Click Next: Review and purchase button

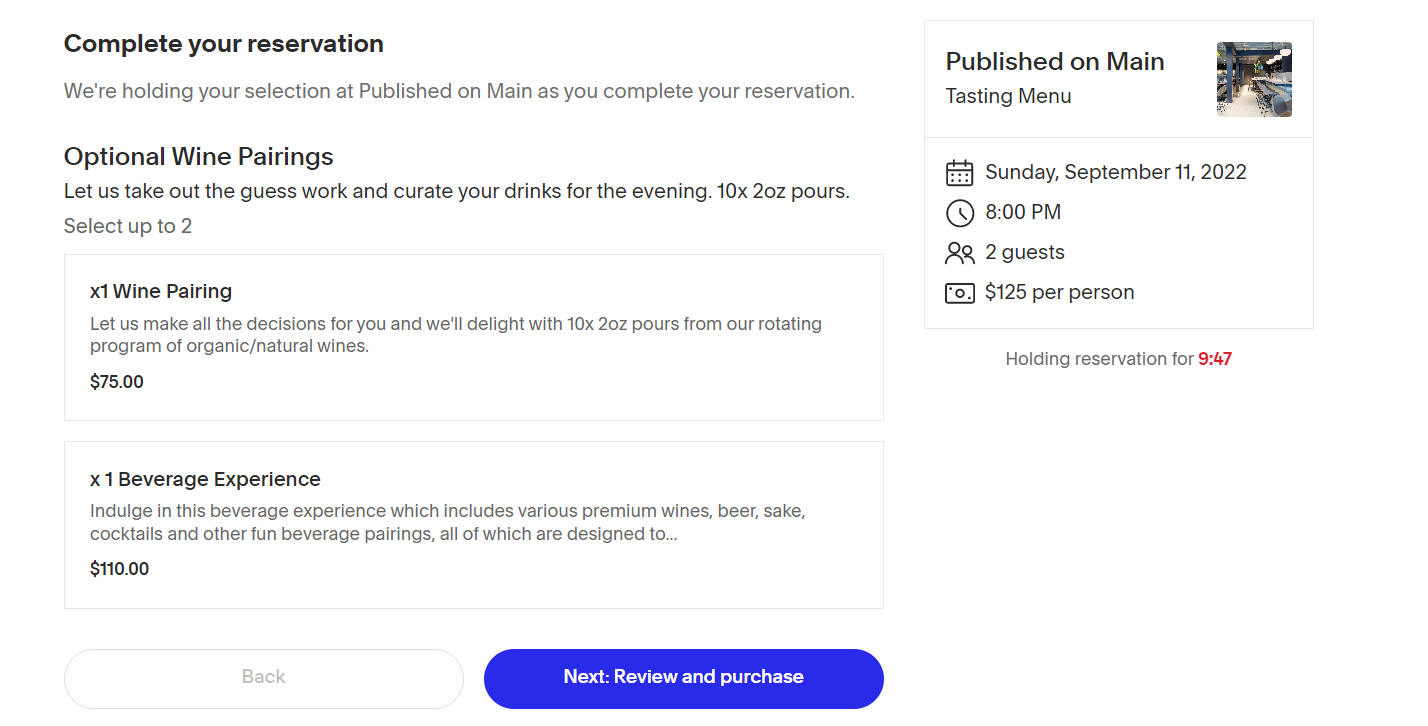pyautogui.click(x=684, y=678)
